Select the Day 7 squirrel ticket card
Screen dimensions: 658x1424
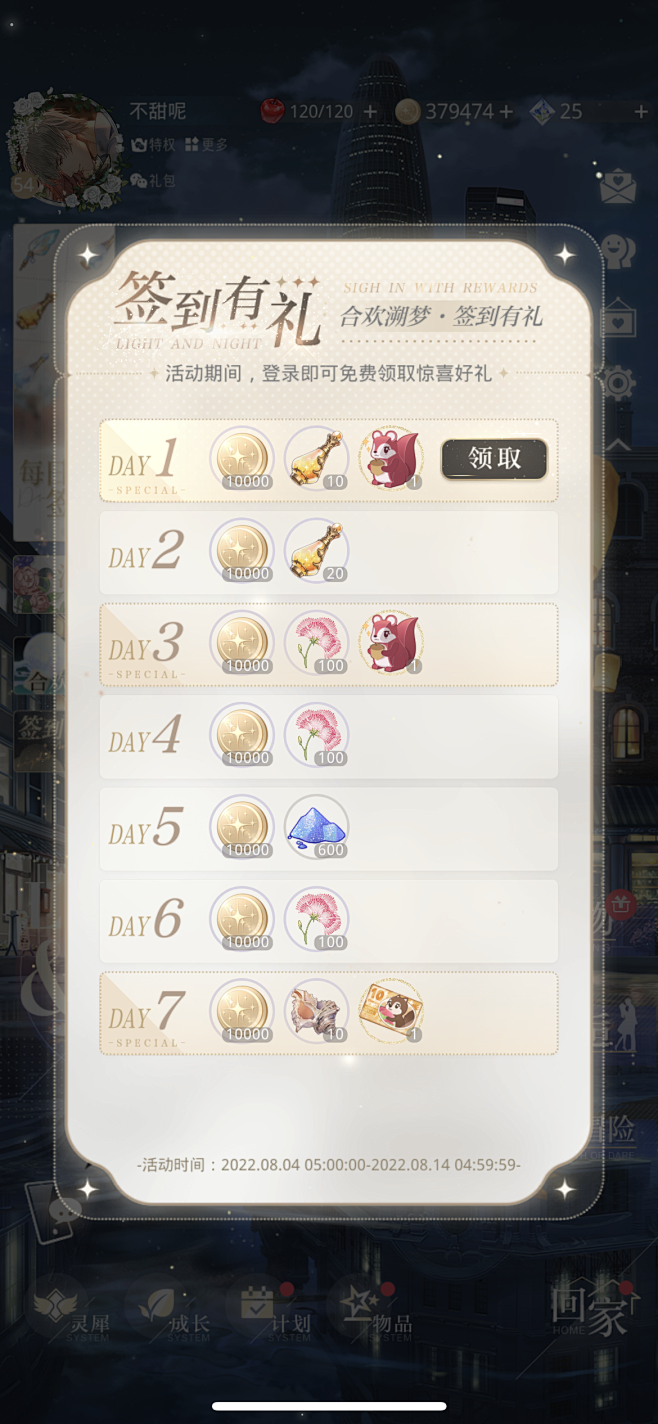tap(391, 1011)
